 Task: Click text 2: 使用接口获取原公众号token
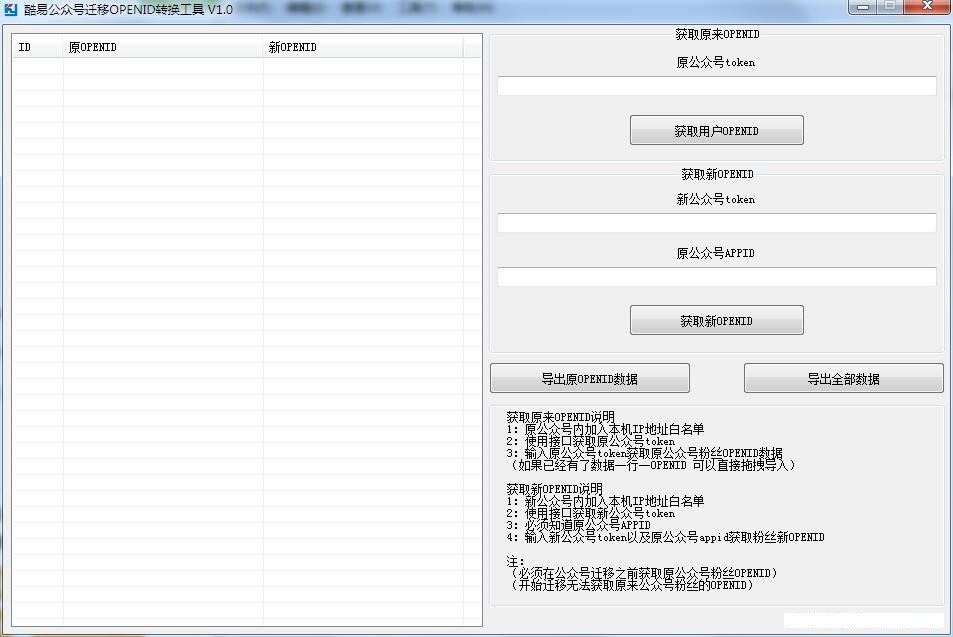point(591,441)
